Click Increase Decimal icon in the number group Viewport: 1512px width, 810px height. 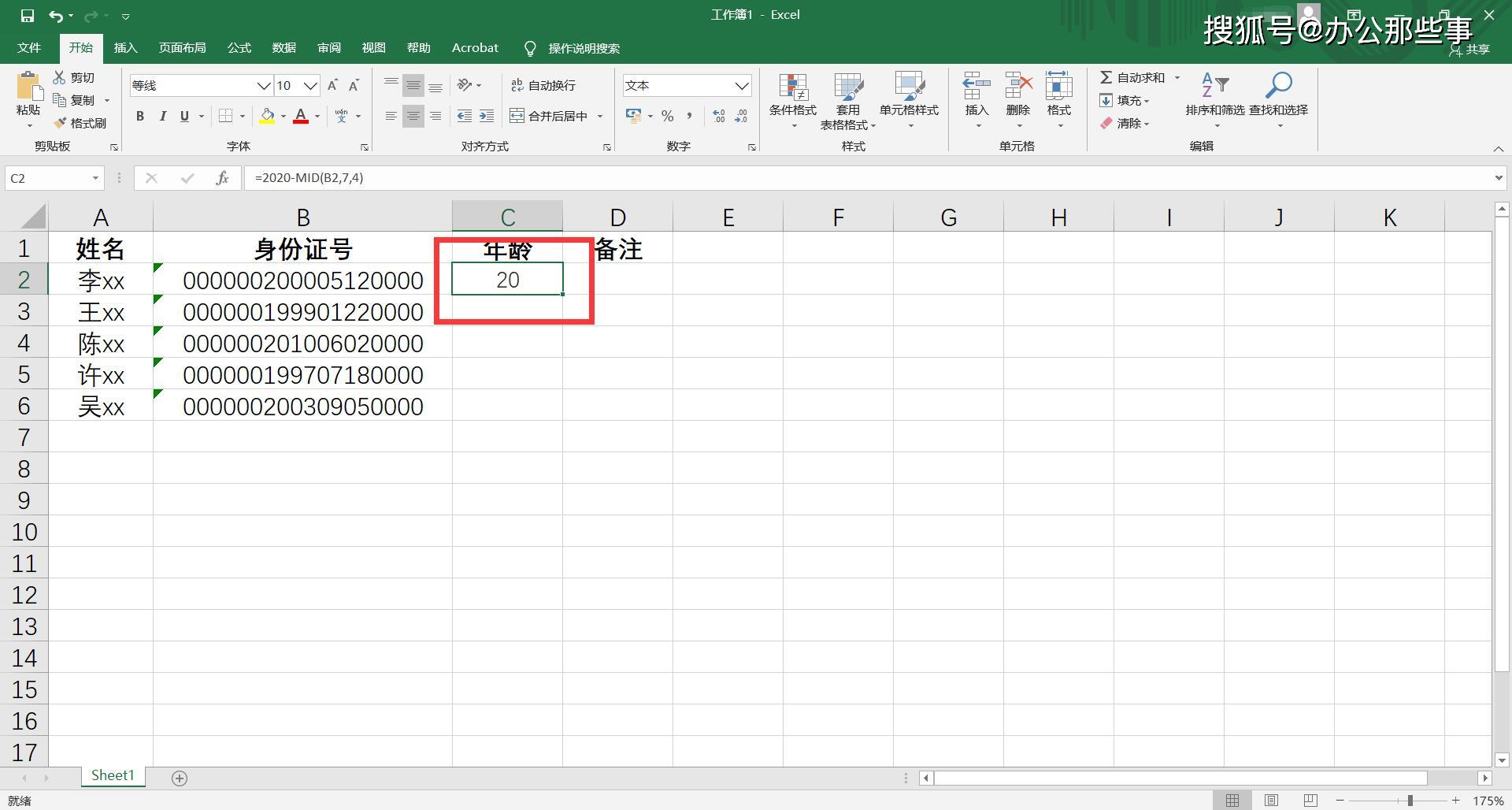[x=718, y=116]
